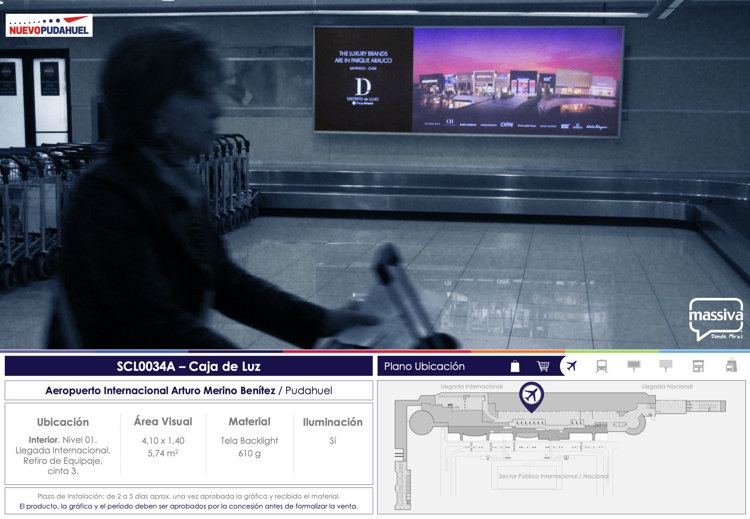Click the Área Visual column heading
The image size is (750, 519).
(x=163, y=422)
